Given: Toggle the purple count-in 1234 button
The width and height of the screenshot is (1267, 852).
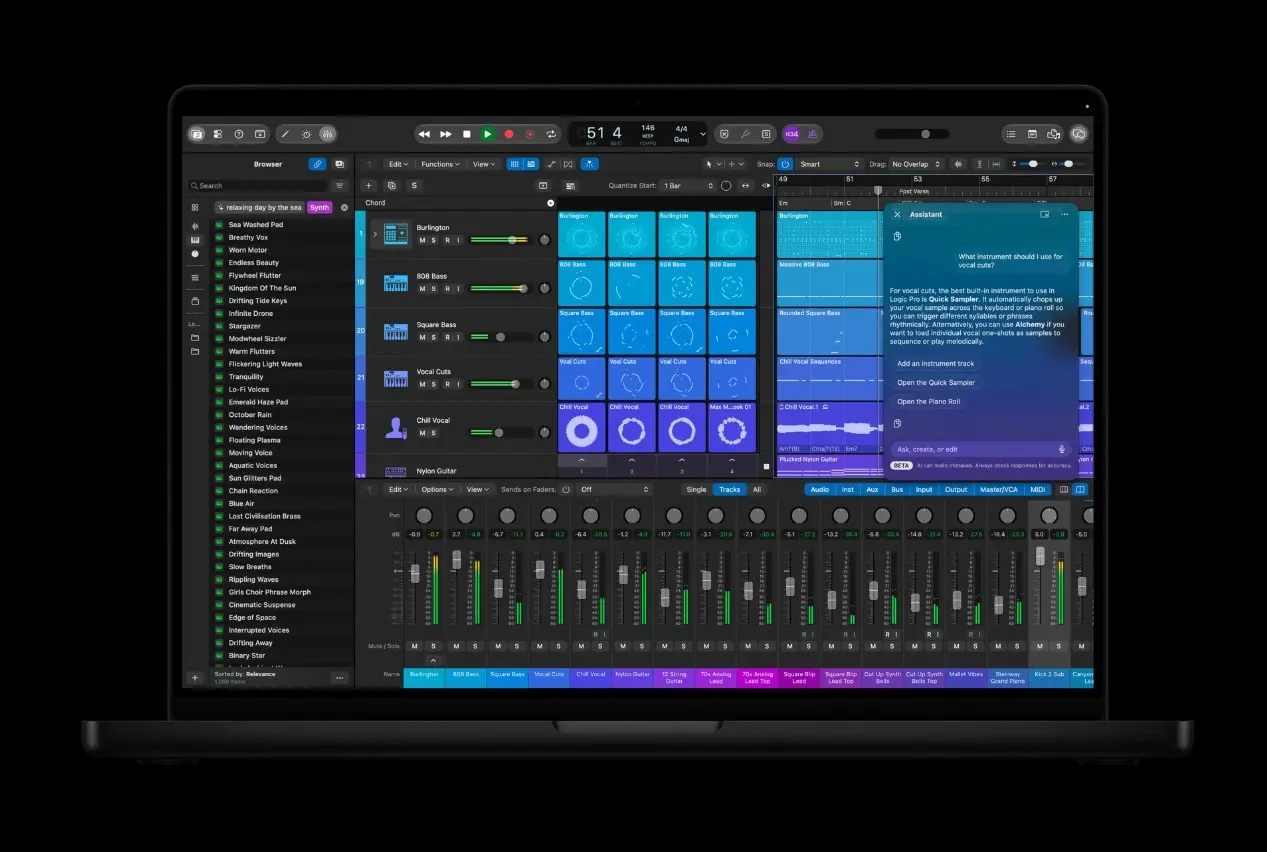Looking at the screenshot, I should point(792,134).
